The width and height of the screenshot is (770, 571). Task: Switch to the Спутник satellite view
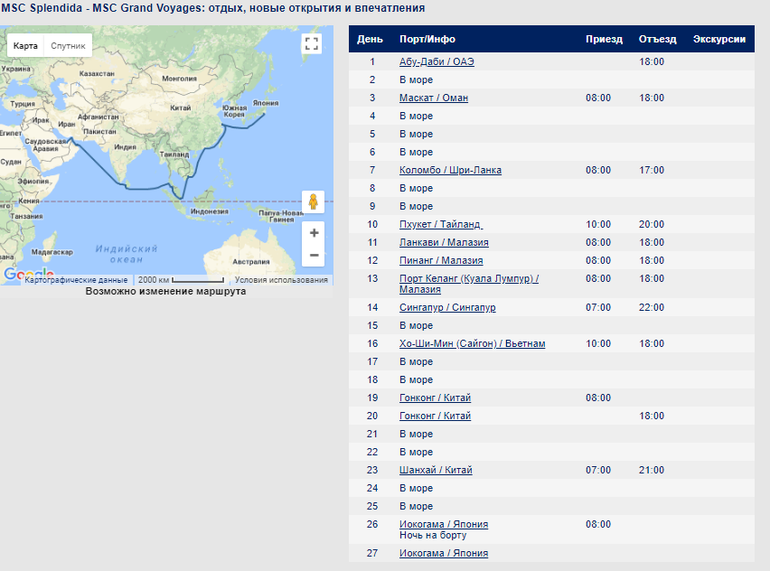[68, 46]
